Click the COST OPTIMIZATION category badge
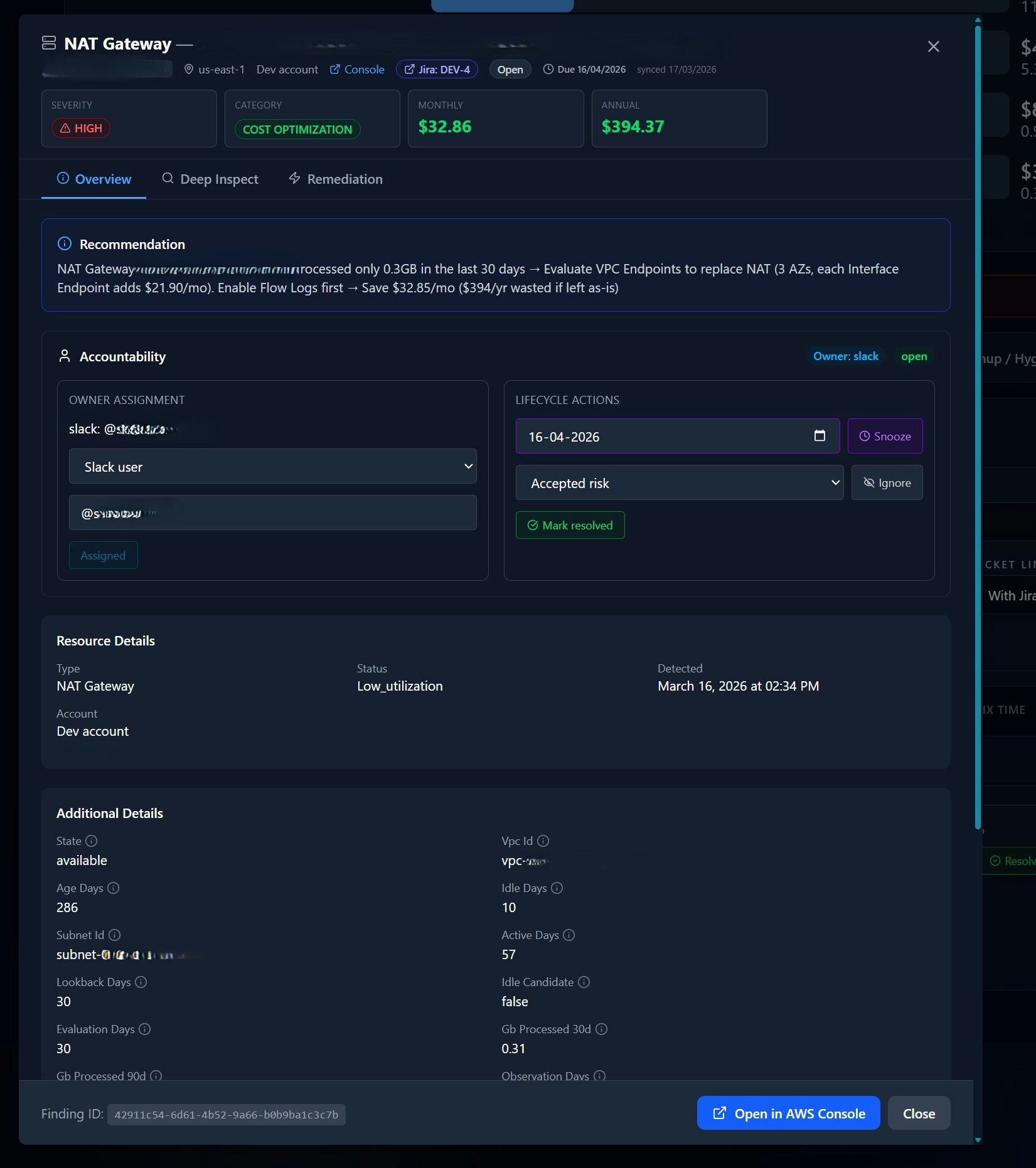Screen dimensions: 1036x1168 297,130
